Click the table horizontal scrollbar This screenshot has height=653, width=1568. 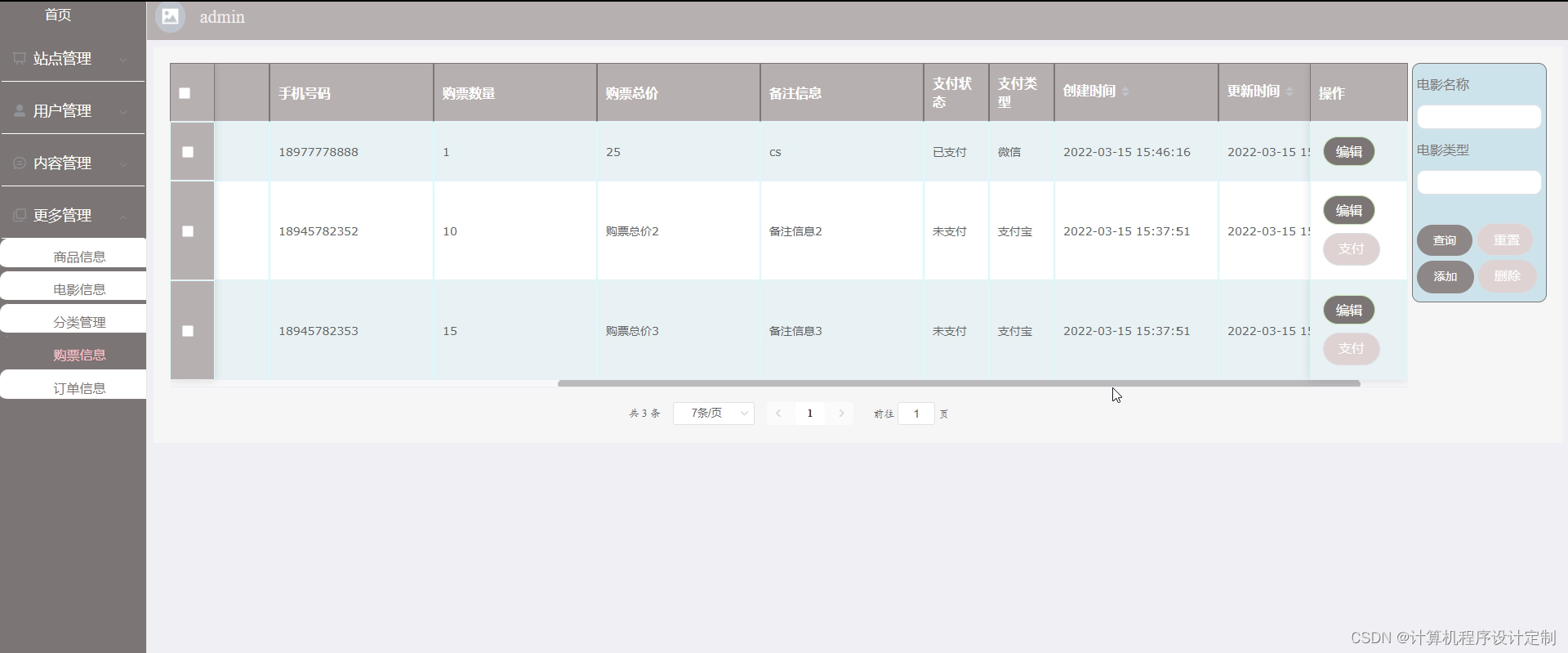(959, 383)
